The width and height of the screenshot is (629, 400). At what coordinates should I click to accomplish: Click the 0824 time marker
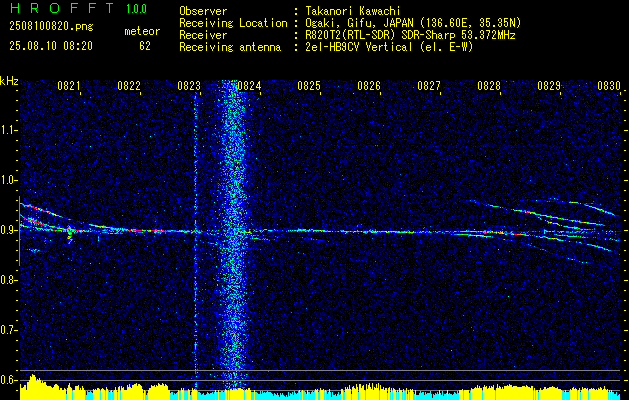[249, 86]
